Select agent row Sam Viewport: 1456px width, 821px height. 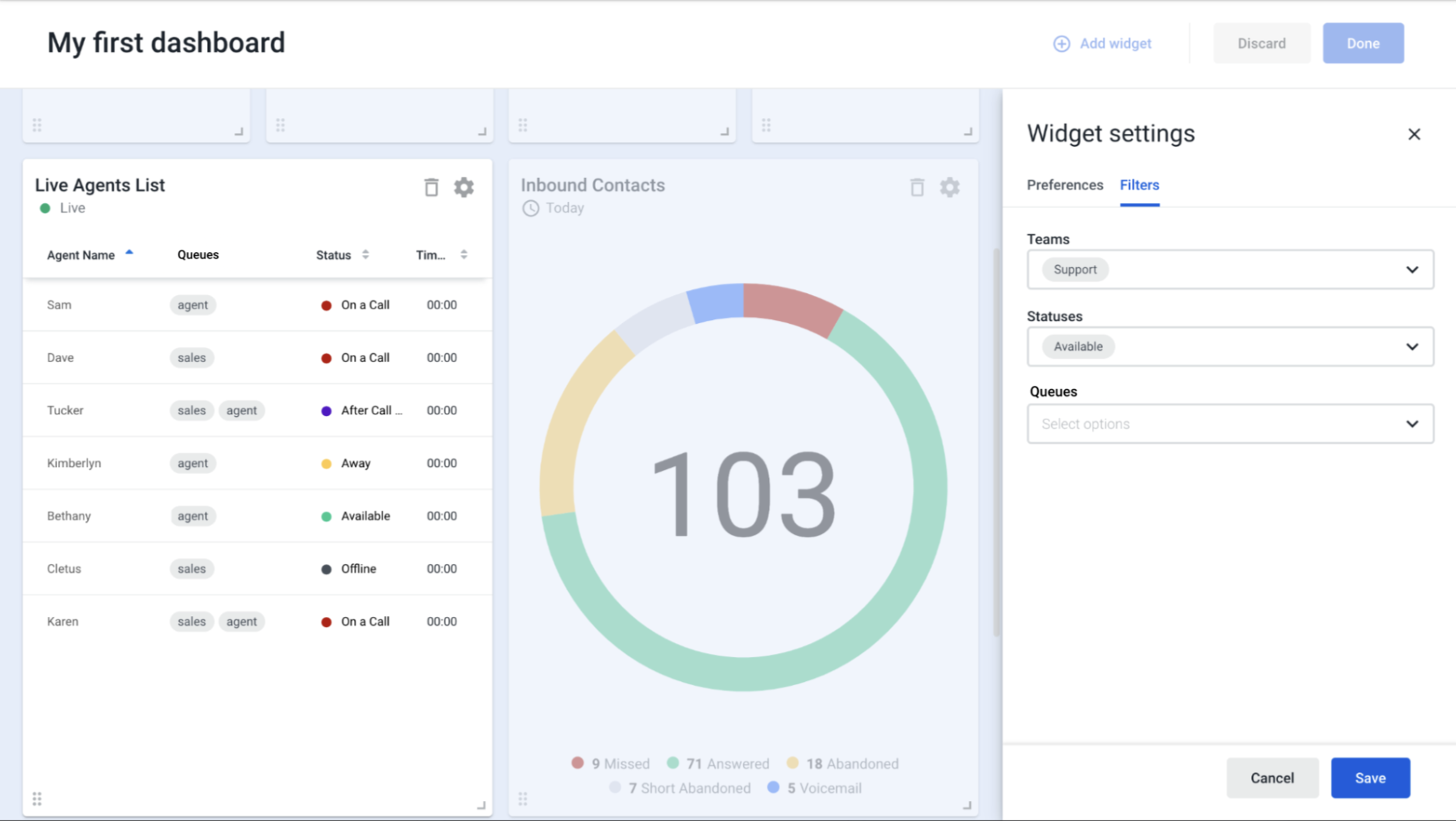pos(257,305)
